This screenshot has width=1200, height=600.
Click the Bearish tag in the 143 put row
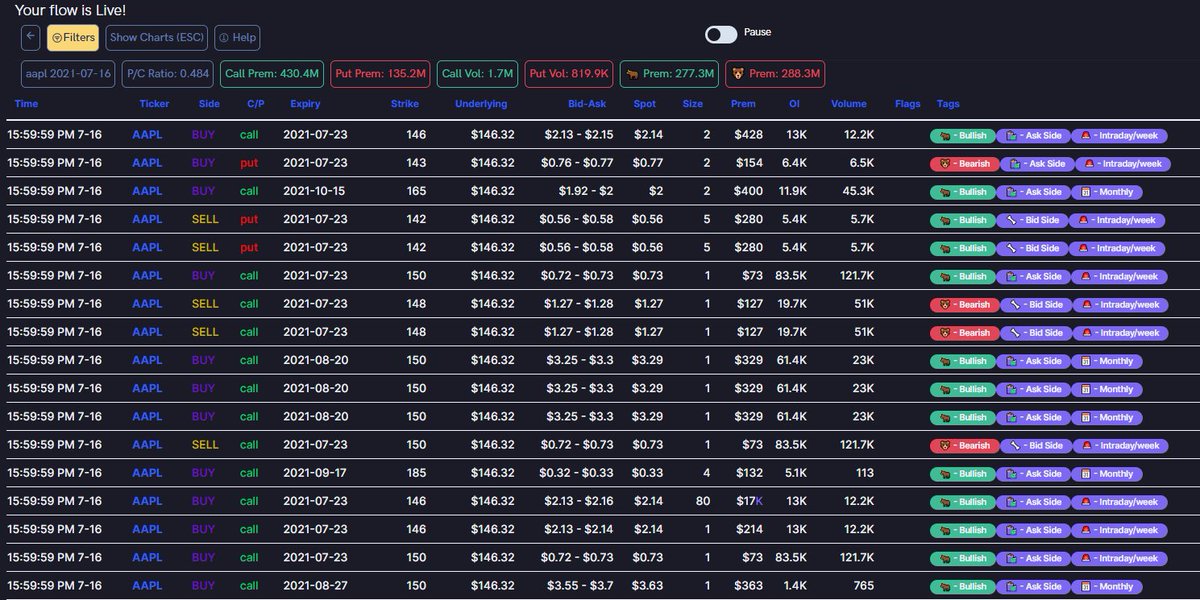[x=964, y=164]
